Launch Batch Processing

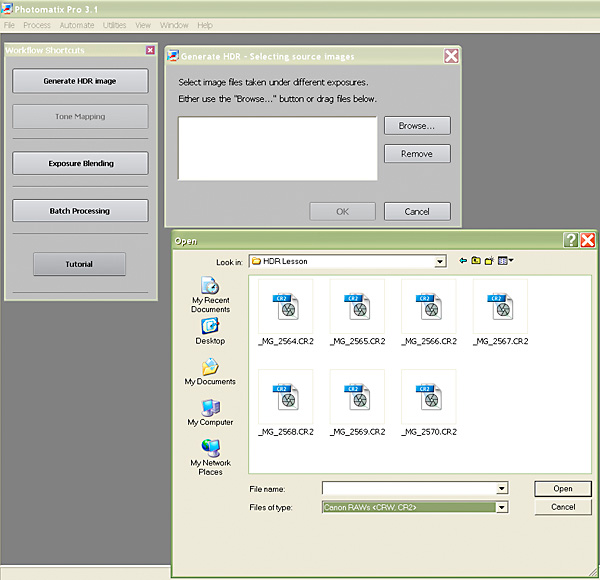(x=80, y=211)
